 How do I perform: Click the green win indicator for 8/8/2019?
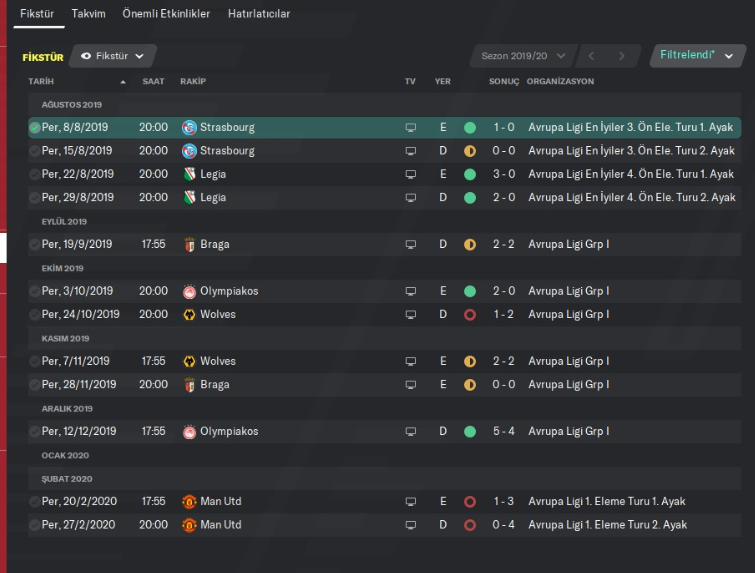coord(470,128)
